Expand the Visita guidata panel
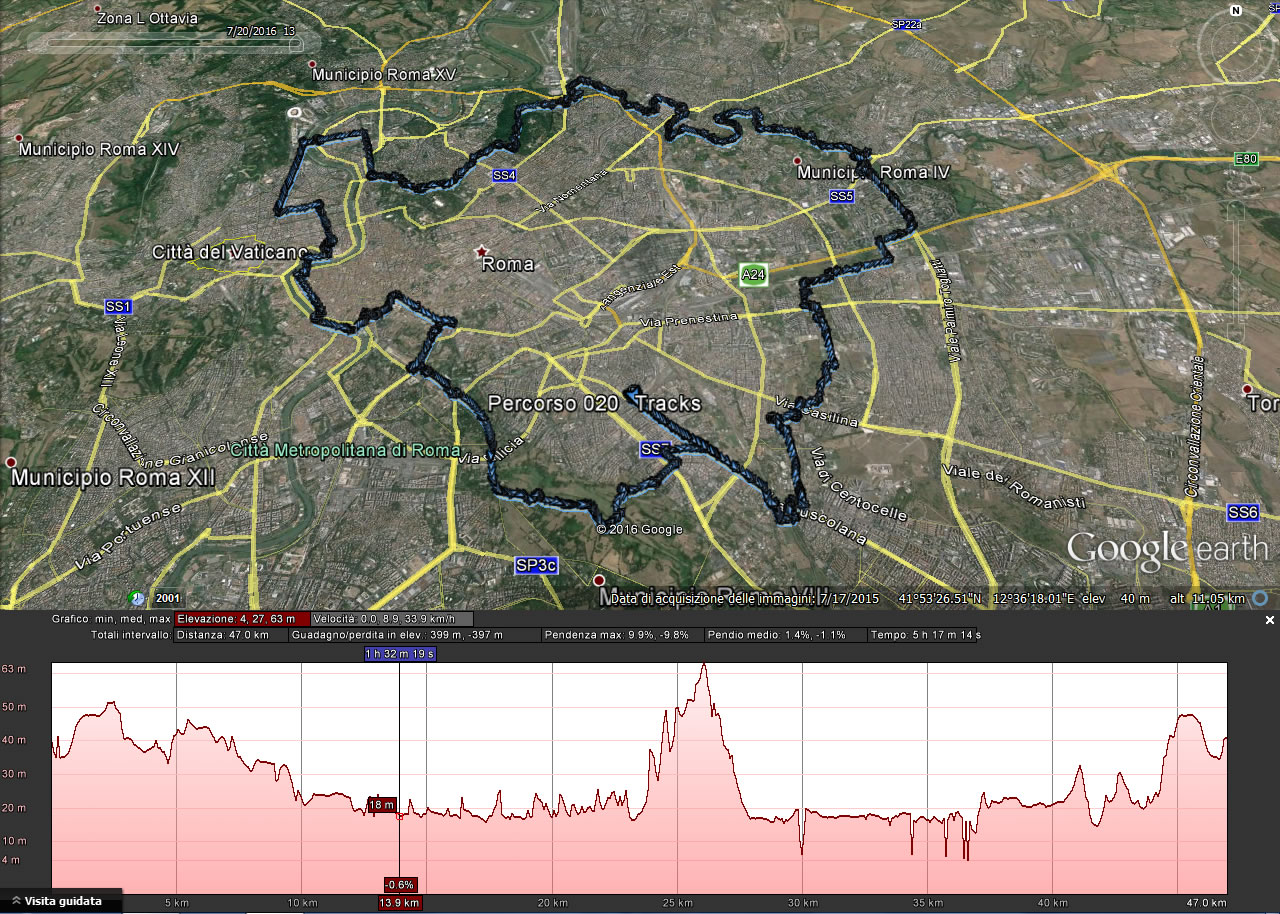1280x914 pixels. tap(60, 901)
